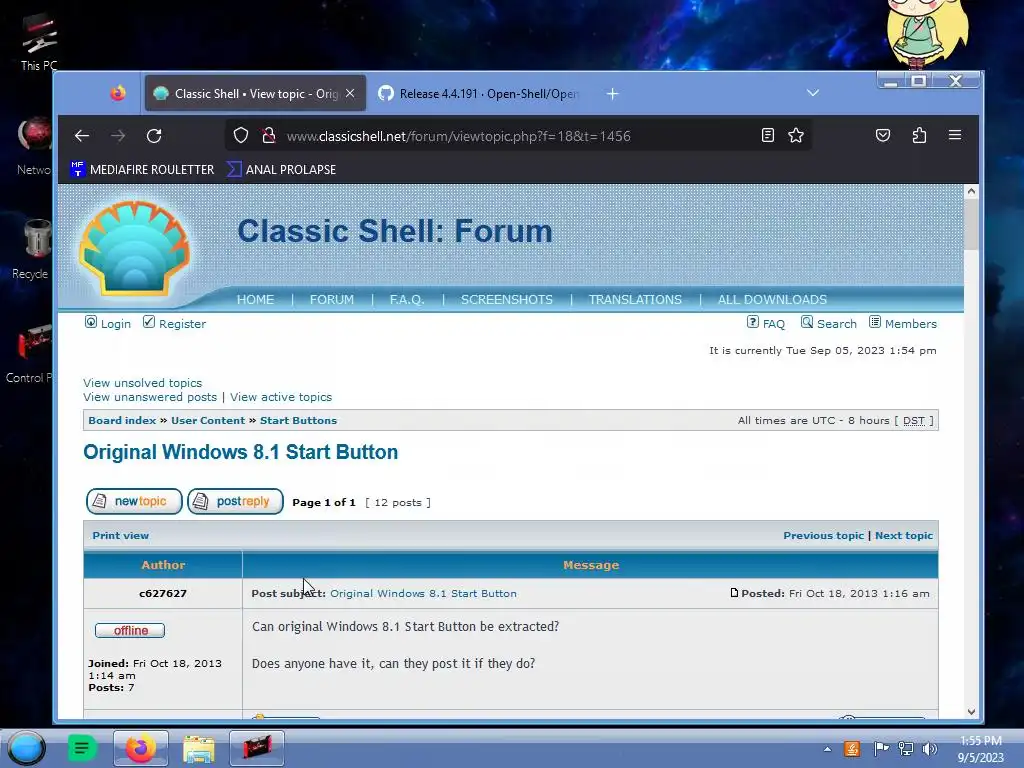The image size is (1024, 768).
Task: Click post subject link Original Windows 8.1 Start Button
Action: (x=423, y=594)
